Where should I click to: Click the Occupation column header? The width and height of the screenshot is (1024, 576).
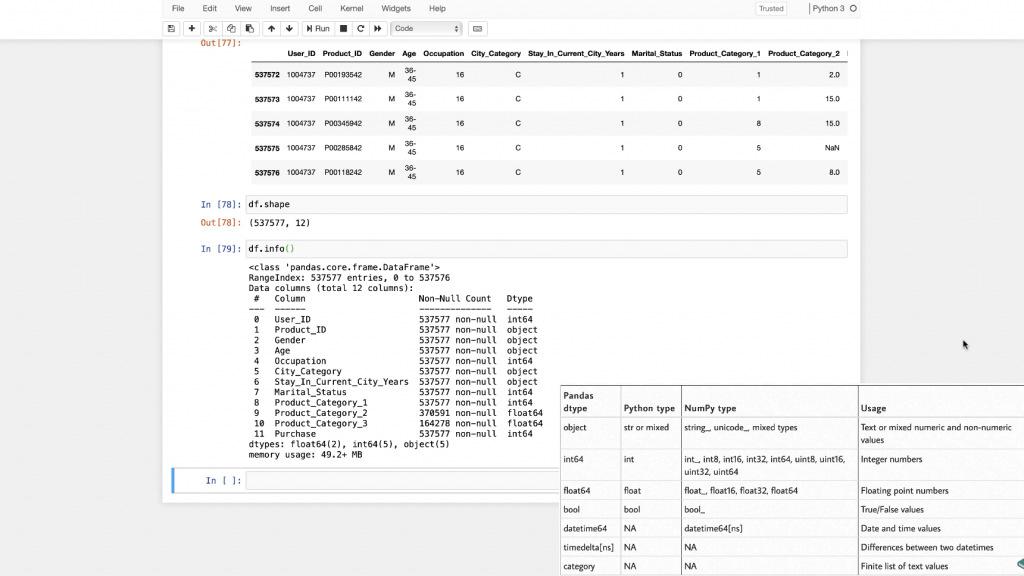point(443,54)
